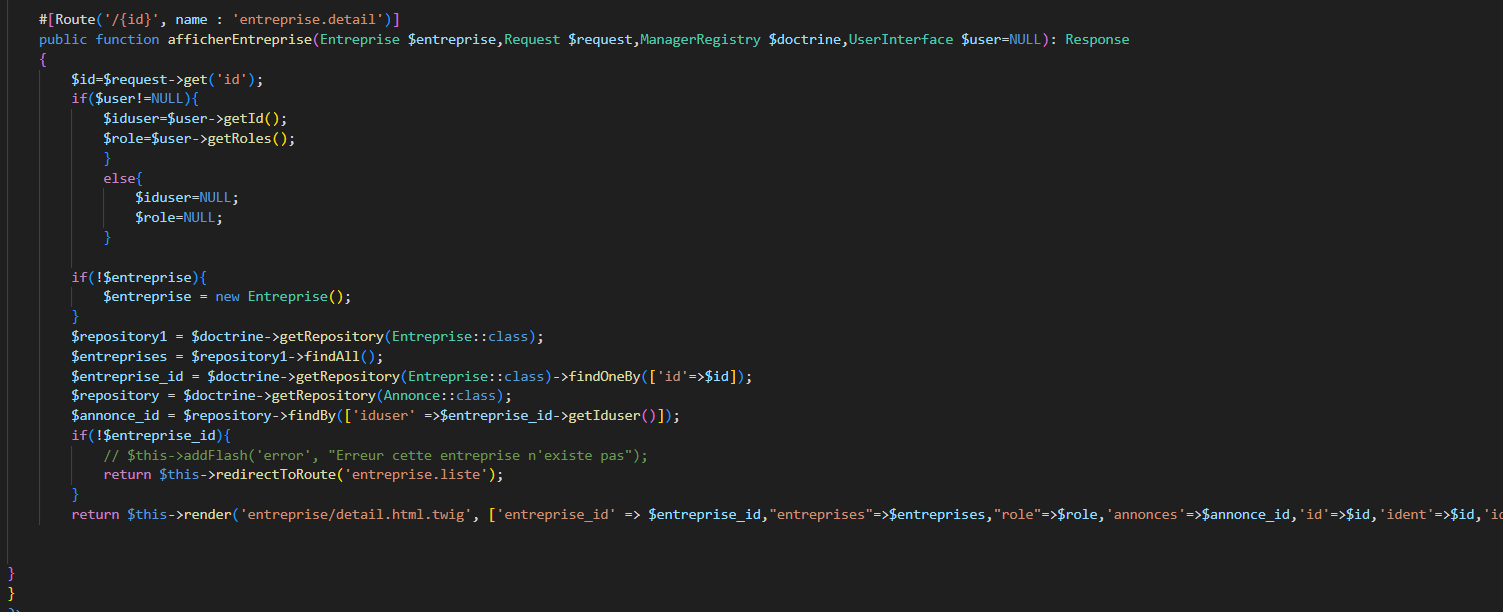Click the Response return type
Screen dimensions: 1503x612
click(1097, 40)
